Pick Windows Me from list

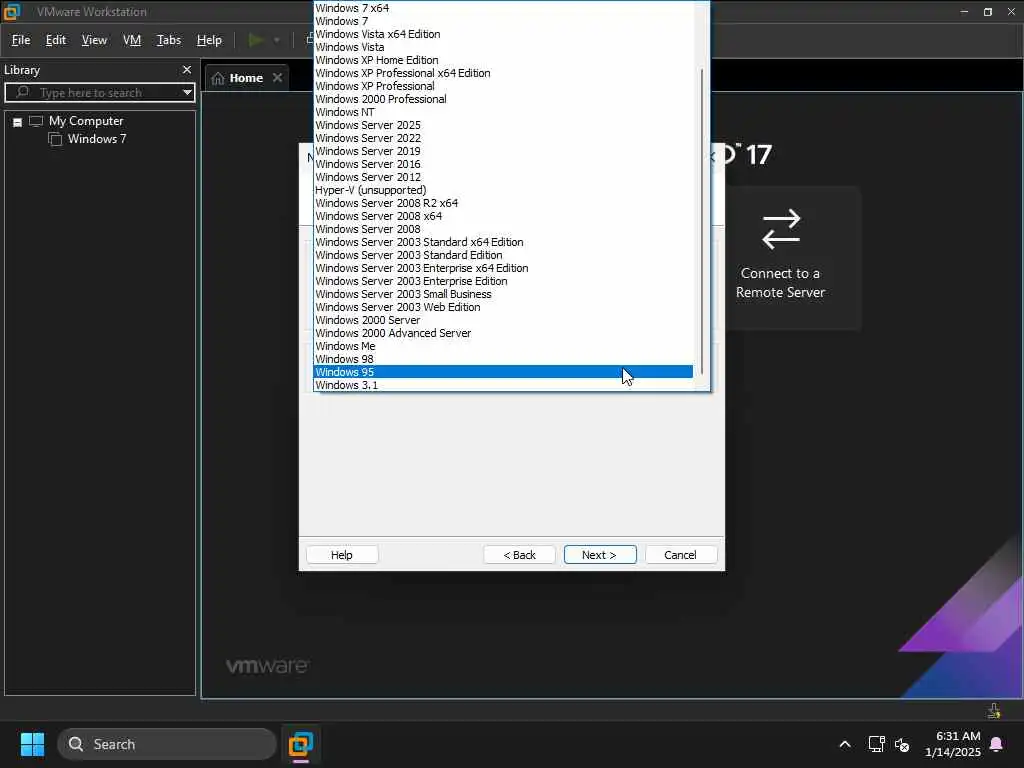click(x=503, y=346)
